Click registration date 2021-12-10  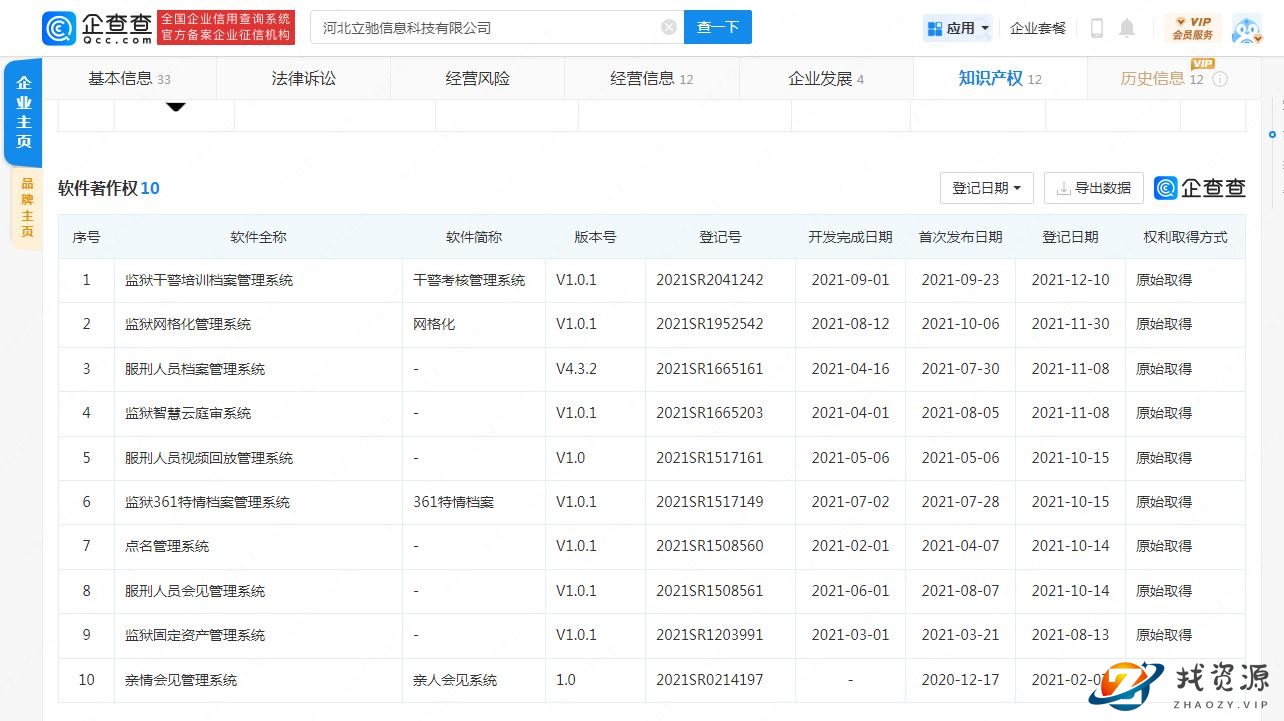click(x=1070, y=280)
